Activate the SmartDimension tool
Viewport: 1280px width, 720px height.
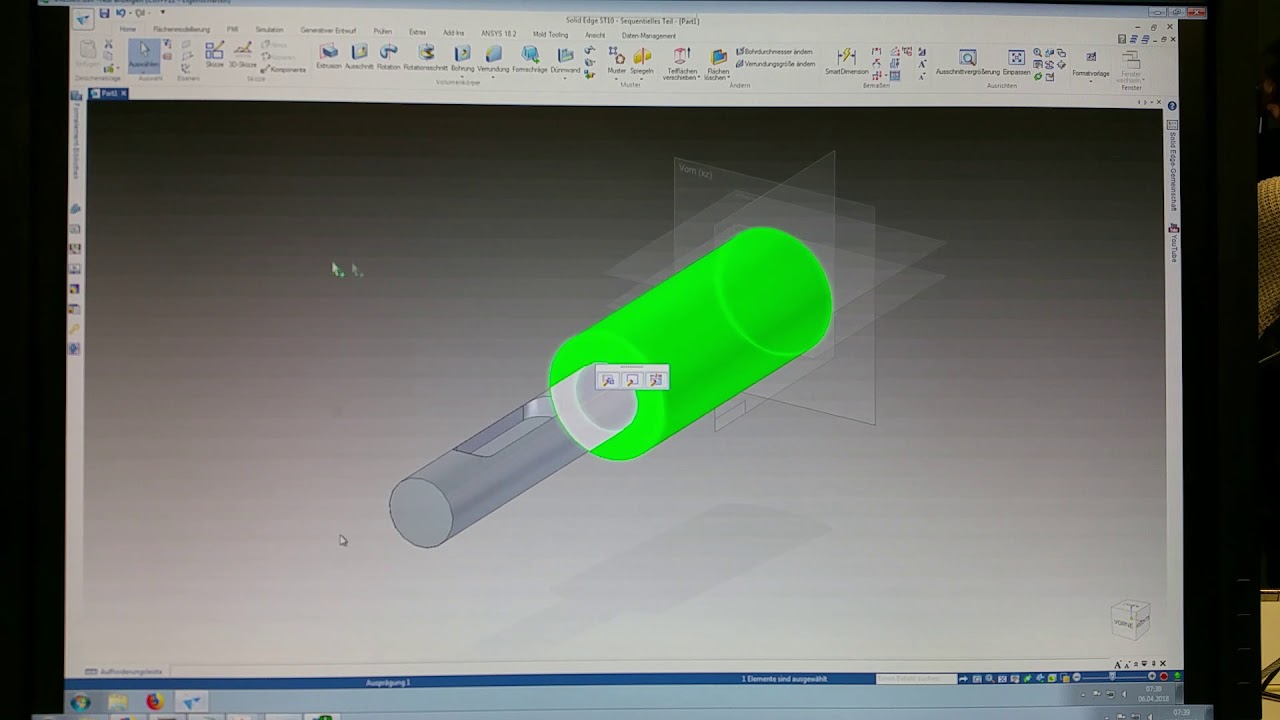click(x=846, y=62)
